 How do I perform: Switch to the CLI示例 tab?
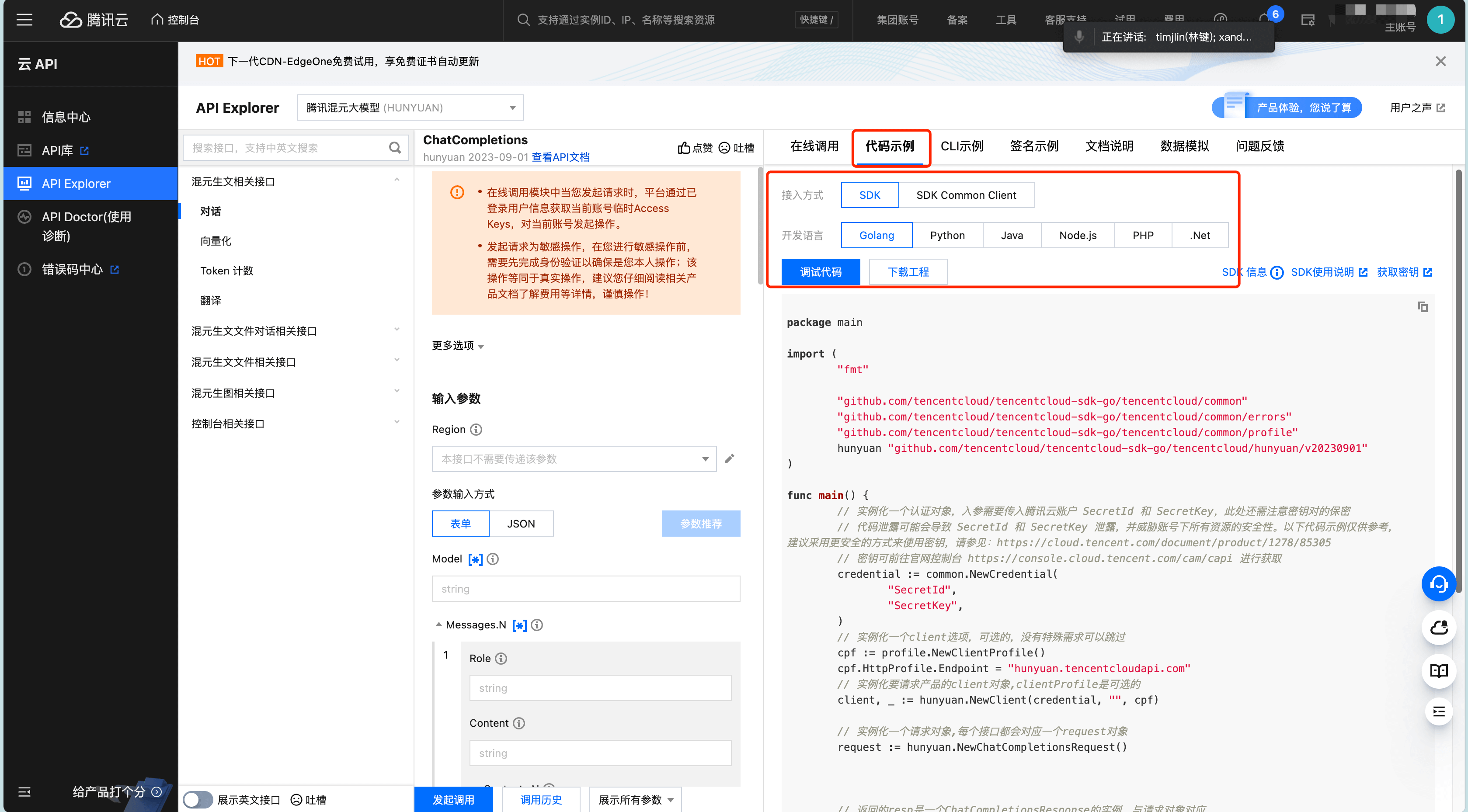point(962,146)
